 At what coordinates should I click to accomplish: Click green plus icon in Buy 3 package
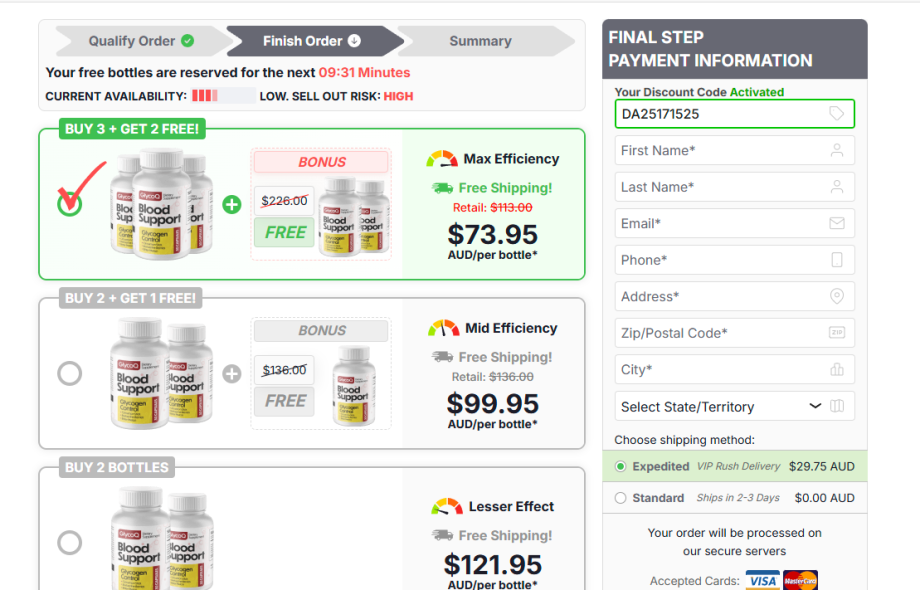(232, 205)
